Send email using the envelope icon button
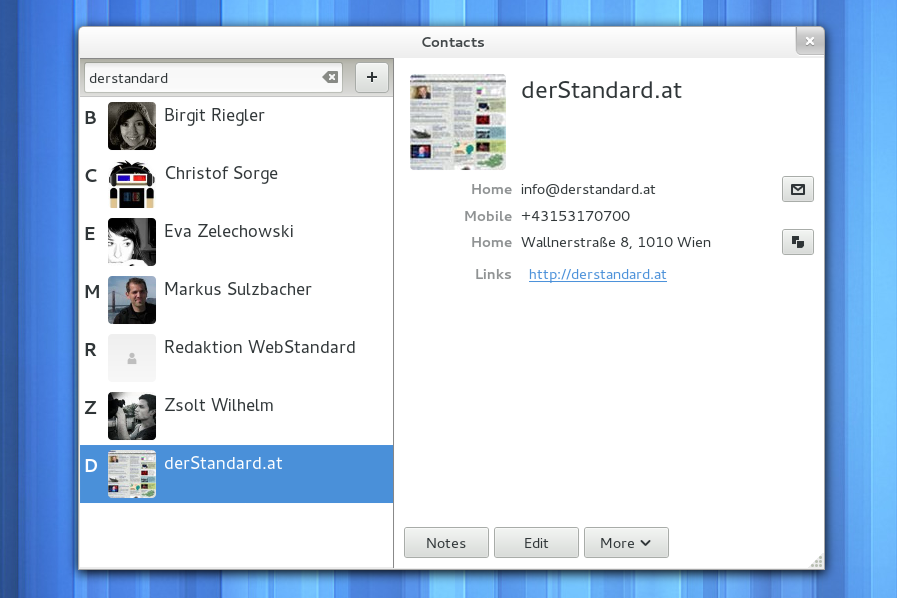 [797, 189]
